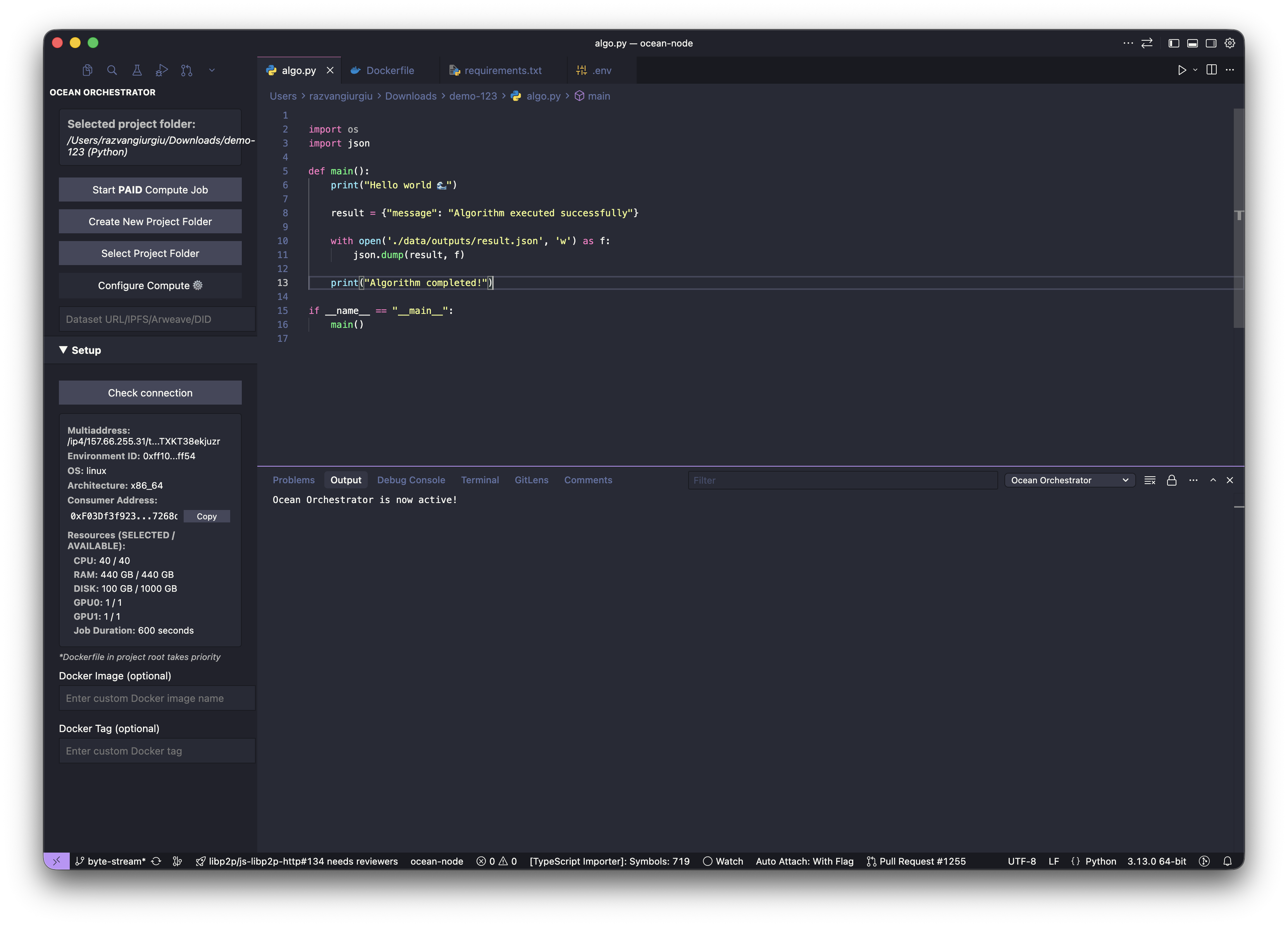1288x927 pixels.
Task: Copy the consumer address
Action: click(x=207, y=516)
